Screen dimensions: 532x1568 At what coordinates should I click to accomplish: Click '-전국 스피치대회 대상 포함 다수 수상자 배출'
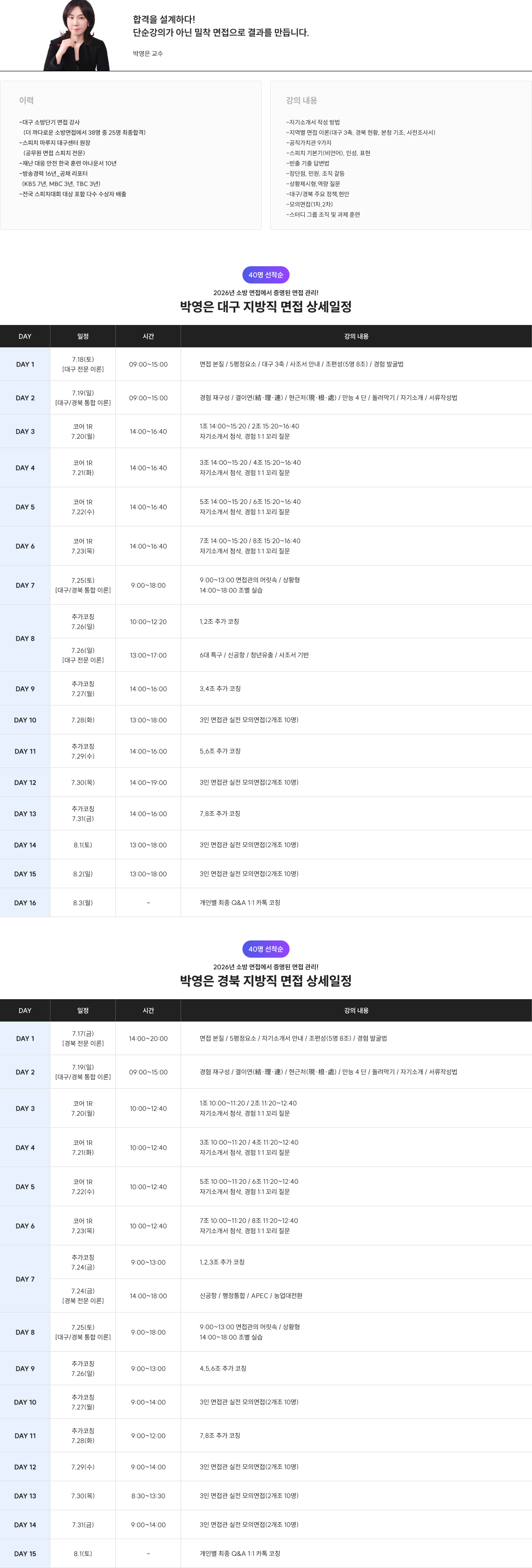[72, 194]
